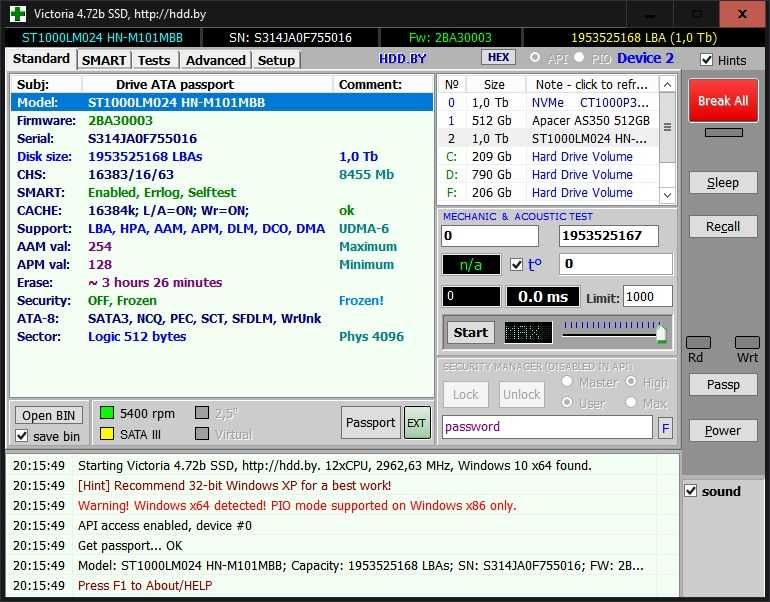Click the Security OFF, Frozen row
770x602 pixels.
(x=222, y=301)
